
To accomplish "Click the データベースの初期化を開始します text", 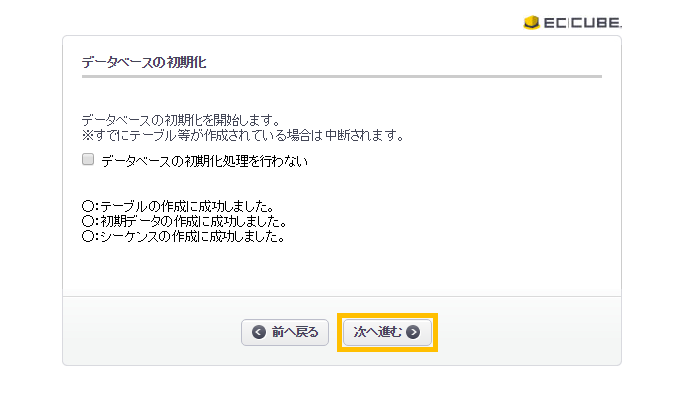I will [181, 120].
